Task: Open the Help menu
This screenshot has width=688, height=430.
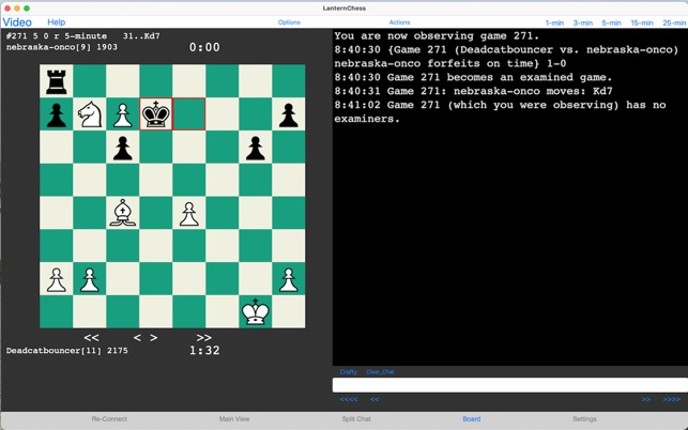Action: click(x=56, y=22)
